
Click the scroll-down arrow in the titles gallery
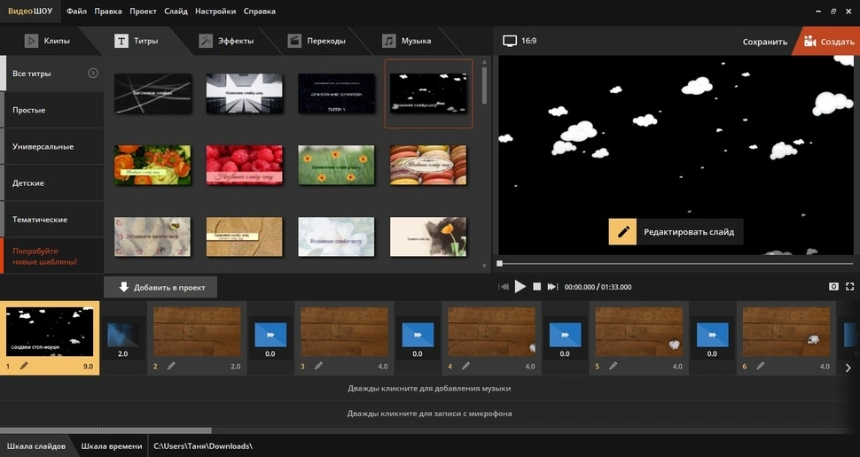pyautogui.click(x=484, y=266)
